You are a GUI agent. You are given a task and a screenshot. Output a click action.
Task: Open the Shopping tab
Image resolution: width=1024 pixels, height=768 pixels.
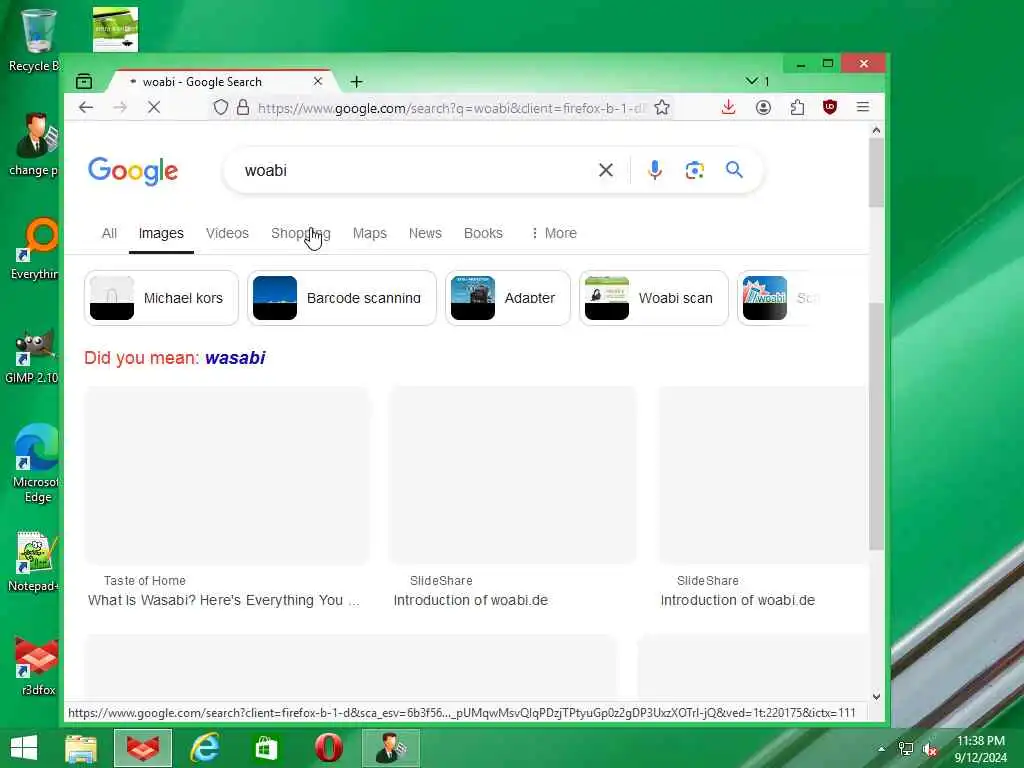tap(301, 233)
